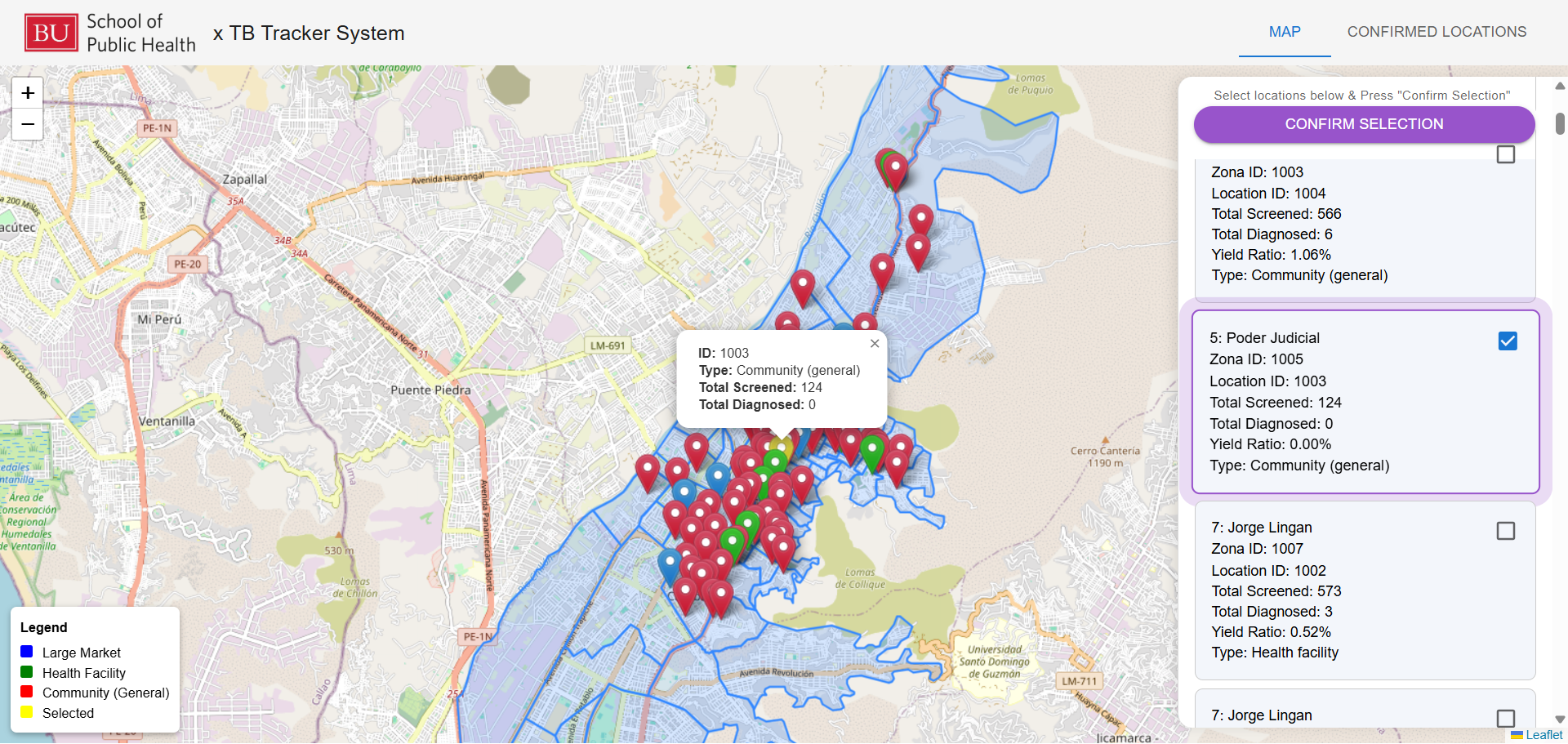
Task: Click the lone green marker east of the cluster
Action: click(872, 453)
